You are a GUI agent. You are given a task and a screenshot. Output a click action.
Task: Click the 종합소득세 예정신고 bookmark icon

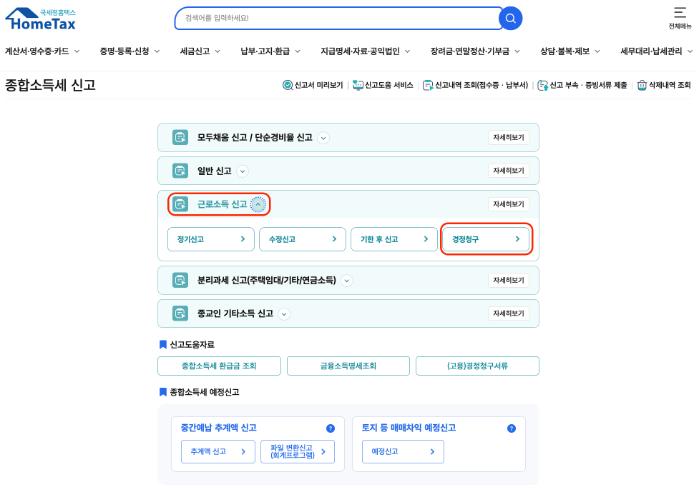tap(163, 392)
